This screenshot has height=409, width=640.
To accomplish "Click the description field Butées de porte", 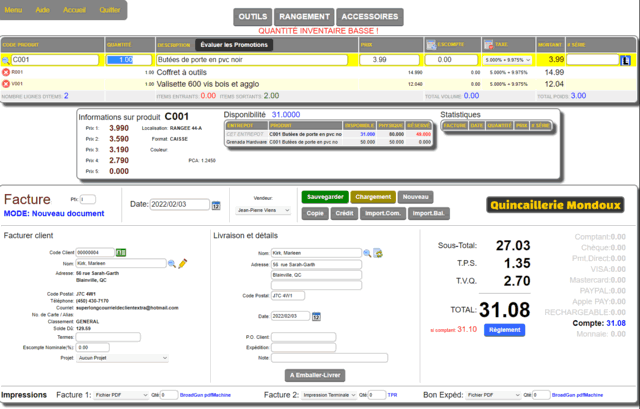I will (252, 60).
